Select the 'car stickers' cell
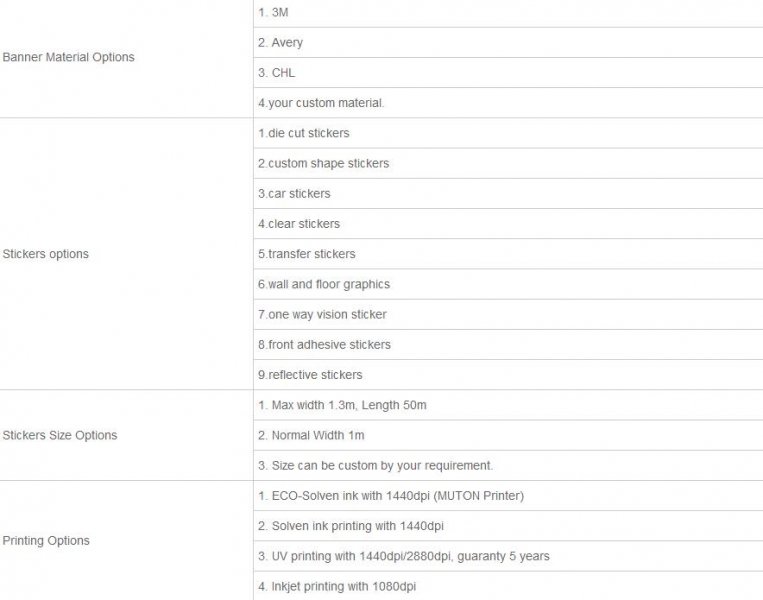Screen dimensions: 763x600 (x=508, y=194)
